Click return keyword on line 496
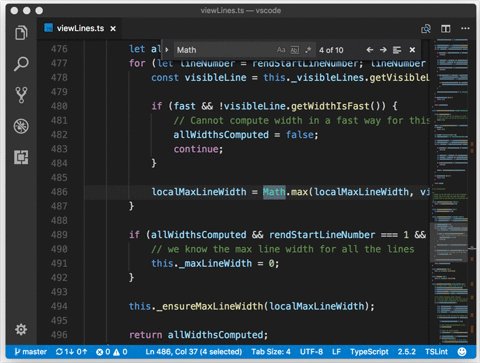Viewport: 480px width, 363px height. [x=145, y=335]
